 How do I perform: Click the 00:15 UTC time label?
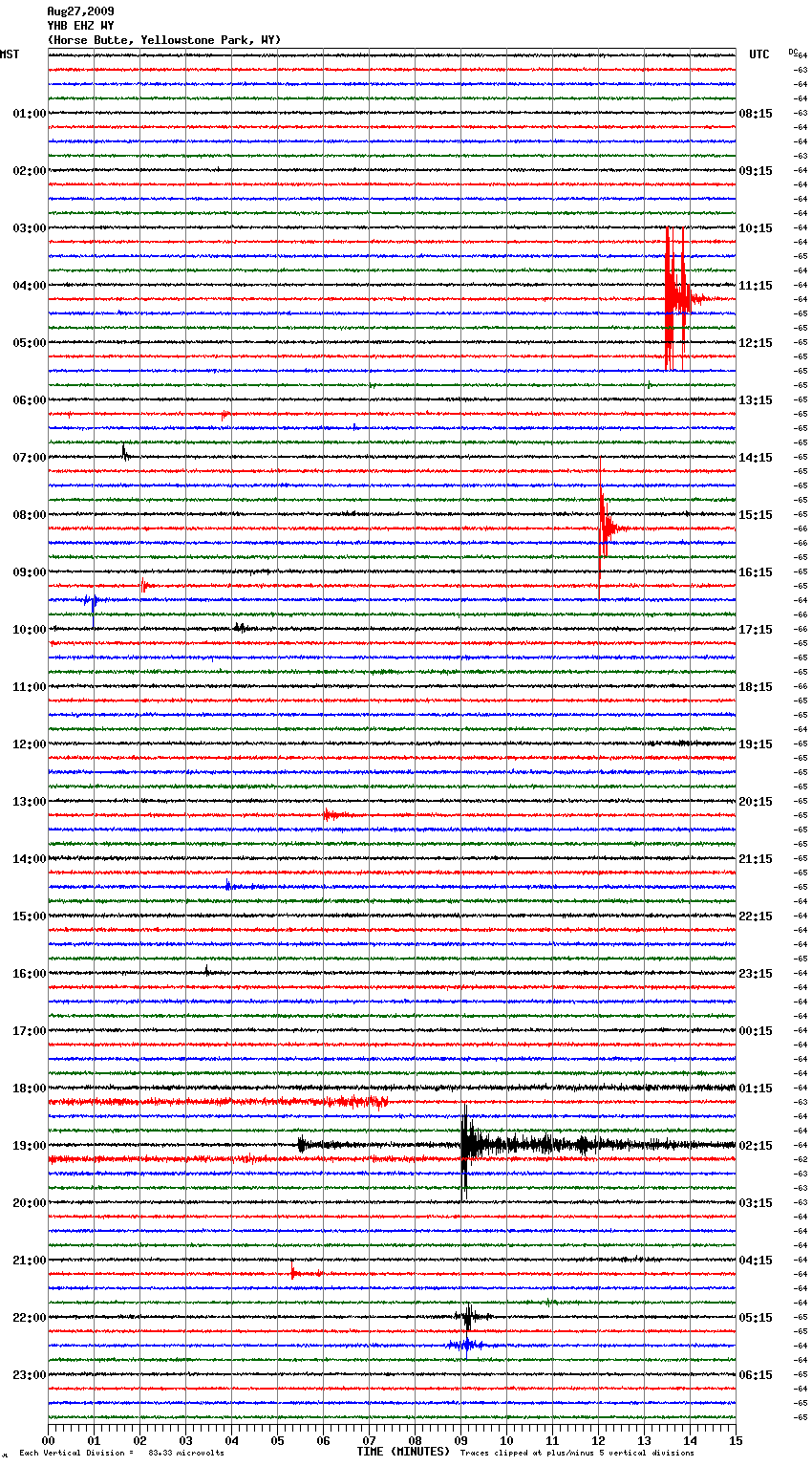pos(756,1031)
